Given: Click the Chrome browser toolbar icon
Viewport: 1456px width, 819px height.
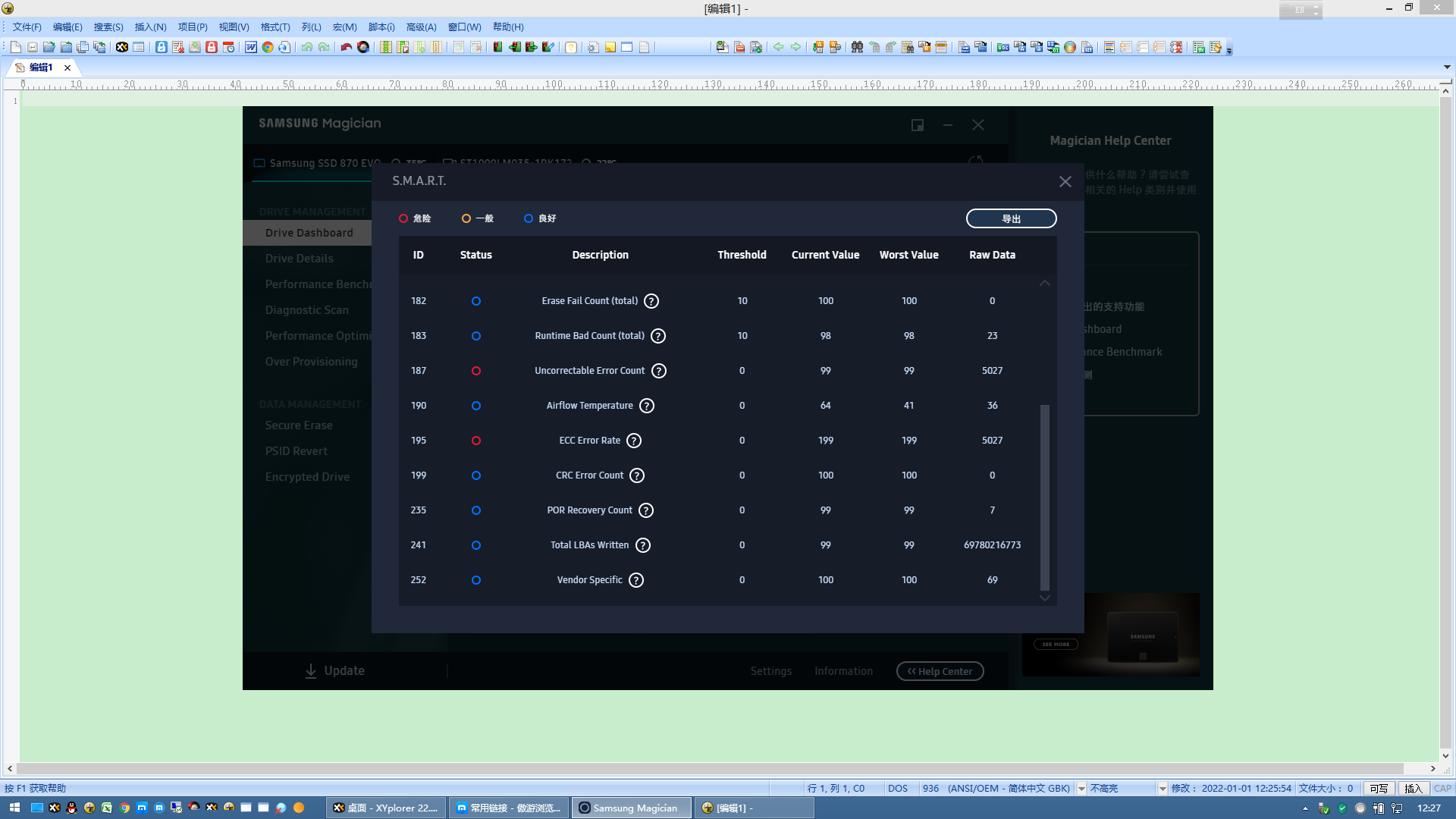Looking at the screenshot, I should click(x=268, y=47).
